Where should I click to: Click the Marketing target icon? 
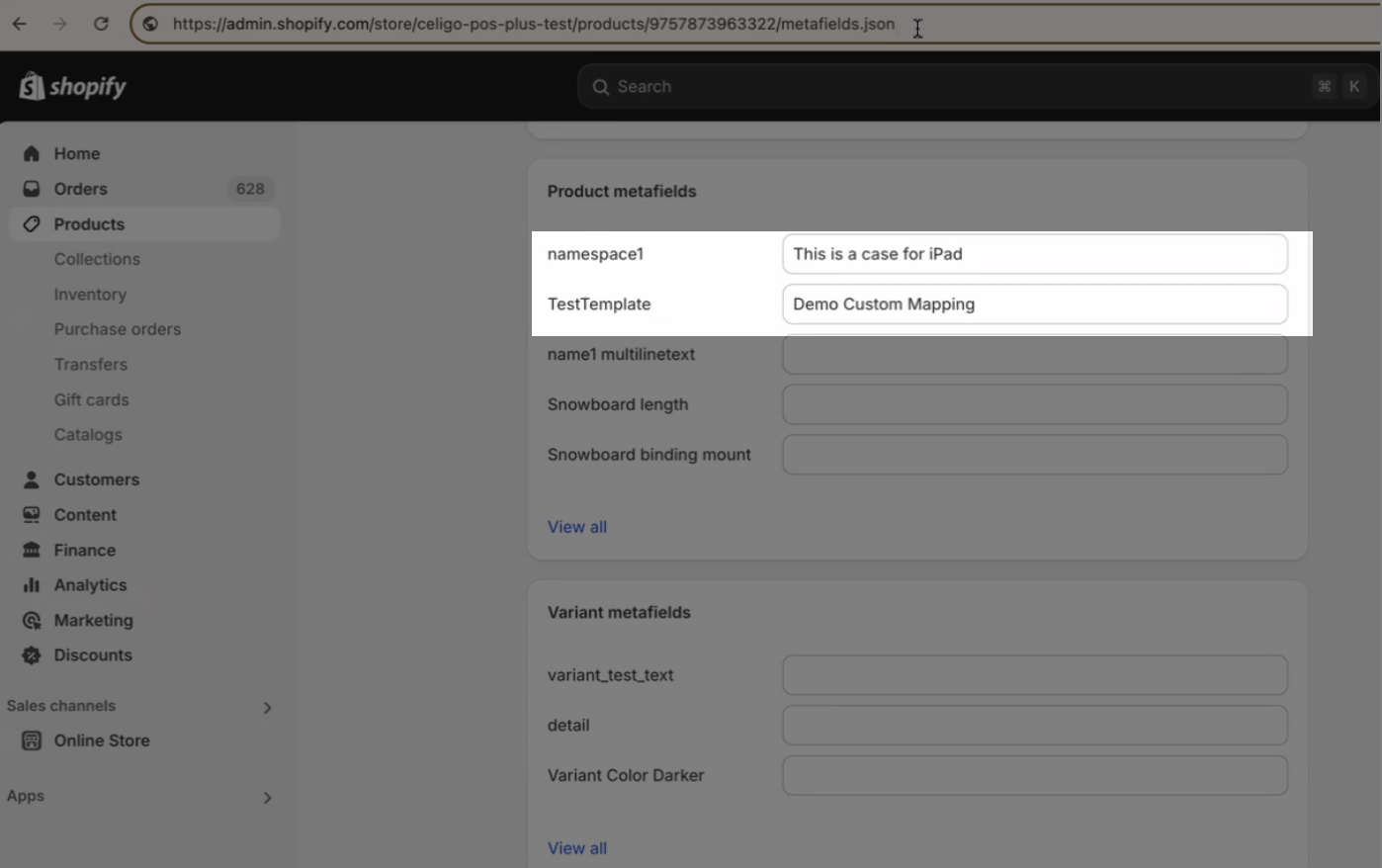[32, 620]
